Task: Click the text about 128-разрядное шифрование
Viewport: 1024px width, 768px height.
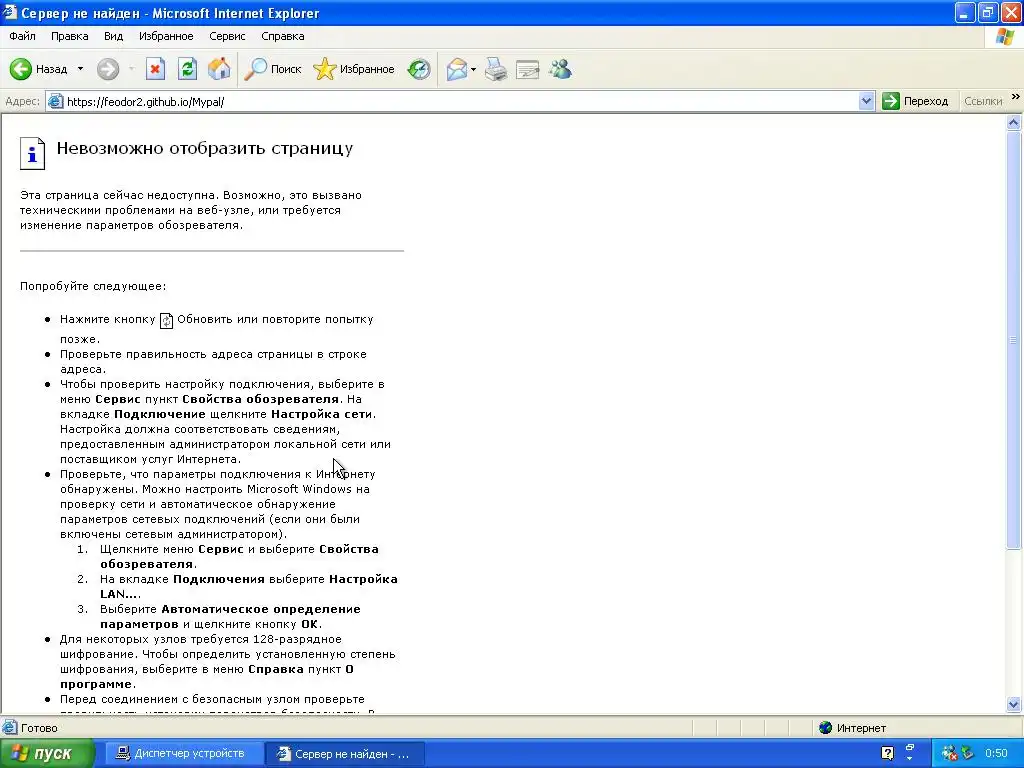Action: 227,662
